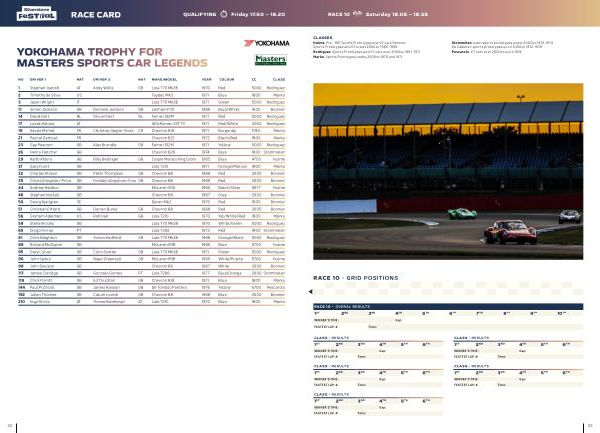This screenshot has height=433, width=600.
Task: Click the 'RACE 10 – OVERALL RESULTS' dark bar
Action: coord(448,306)
